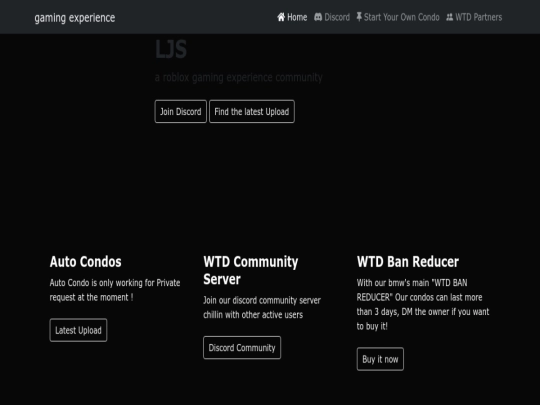Click the Discord logo icon in navbar

pyautogui.click(x=318, y=17)
